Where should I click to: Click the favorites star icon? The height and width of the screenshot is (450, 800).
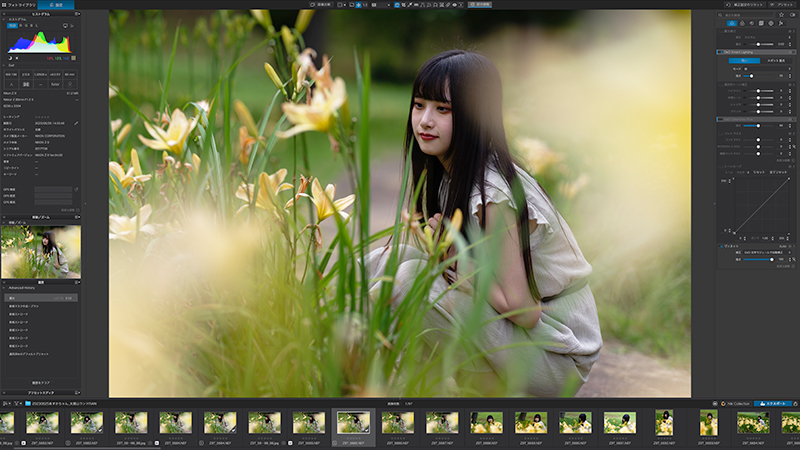[x=781, y=15]
